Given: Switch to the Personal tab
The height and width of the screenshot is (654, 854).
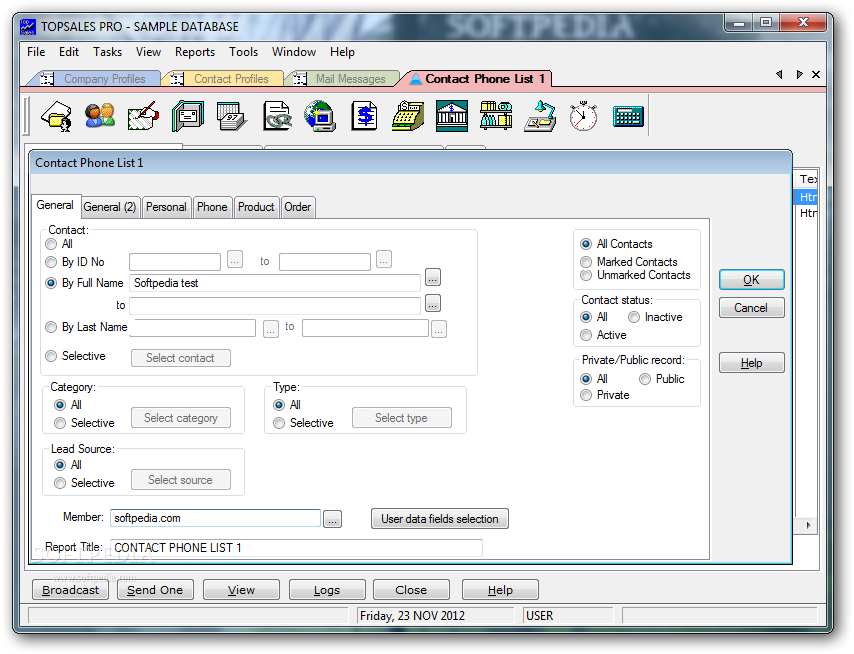Looking at the screenshot, I should pos(166,207).
